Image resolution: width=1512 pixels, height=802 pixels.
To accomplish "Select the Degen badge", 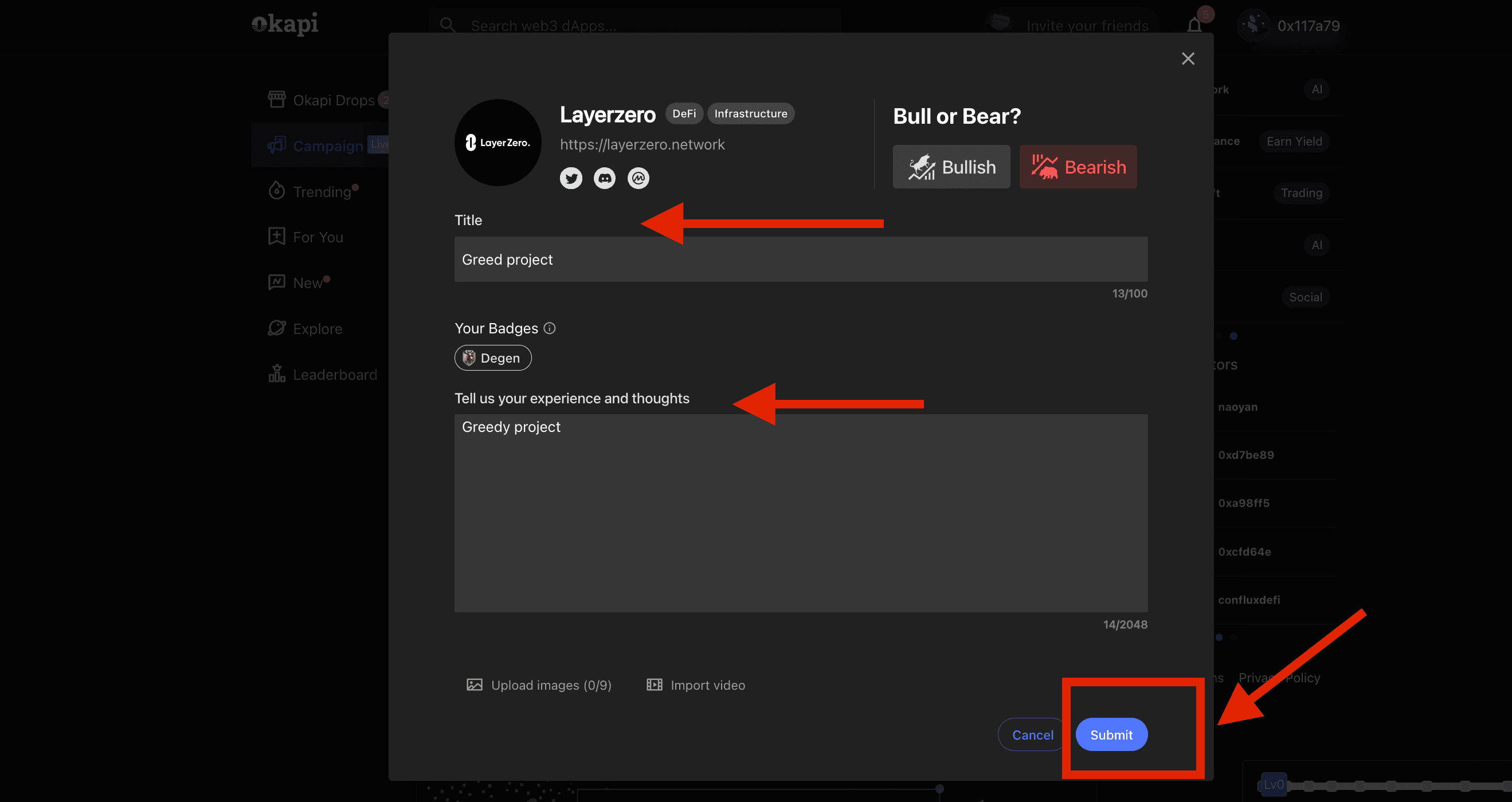I will [493, 358].
